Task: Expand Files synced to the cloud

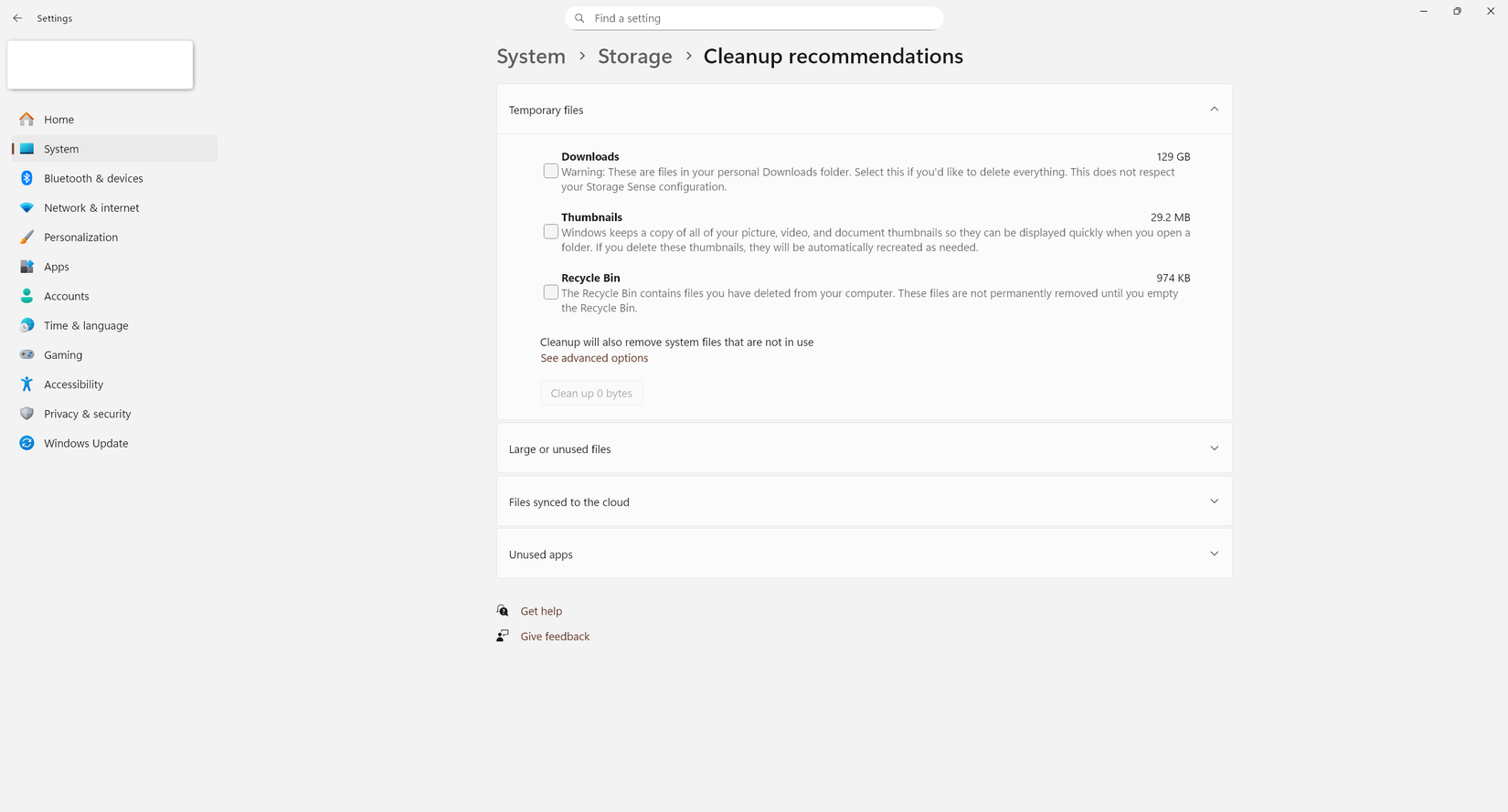Action: point(1214,501)
